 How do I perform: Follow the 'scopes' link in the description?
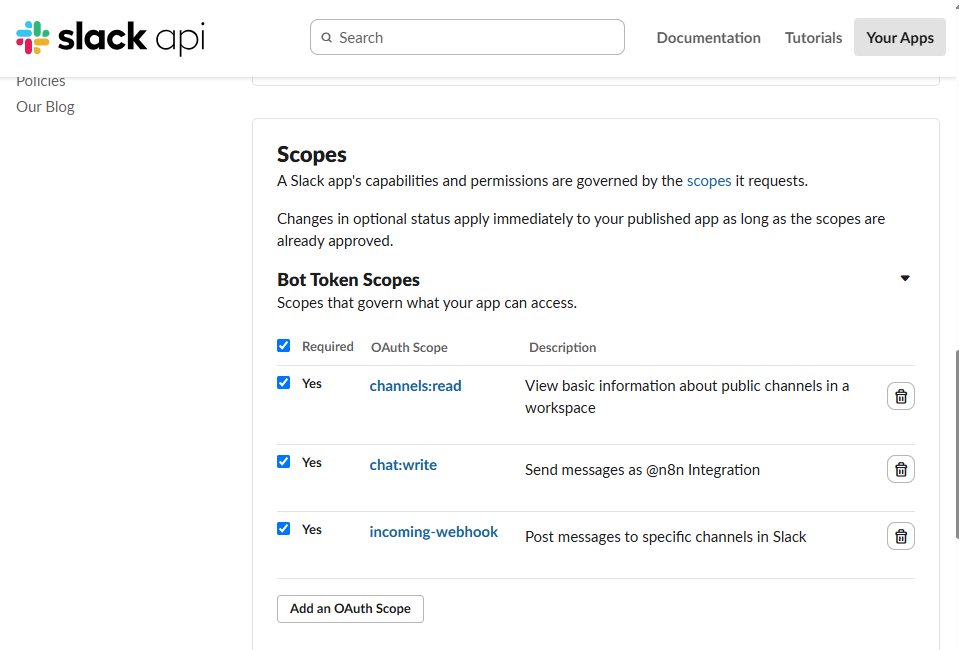(x=709, y=181)
